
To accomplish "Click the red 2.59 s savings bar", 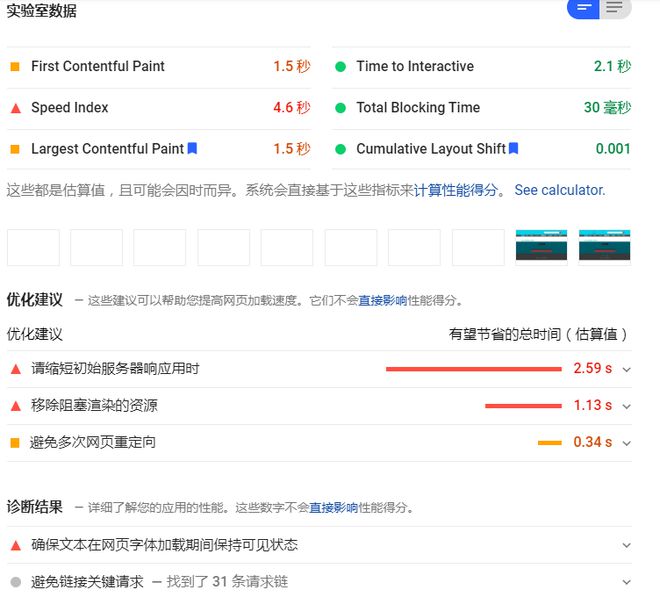I will pos(474,369).
